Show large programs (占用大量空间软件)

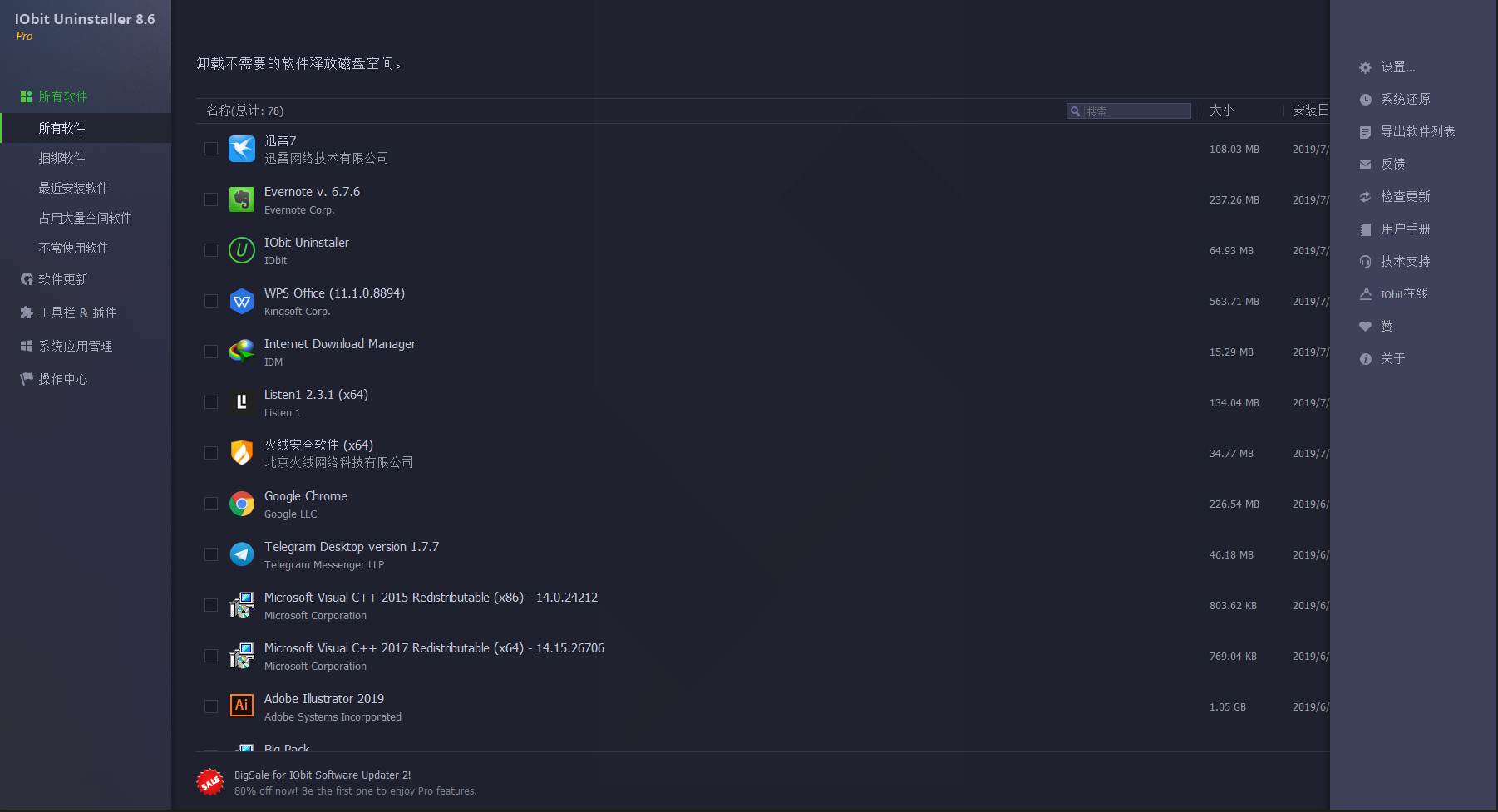86,218
